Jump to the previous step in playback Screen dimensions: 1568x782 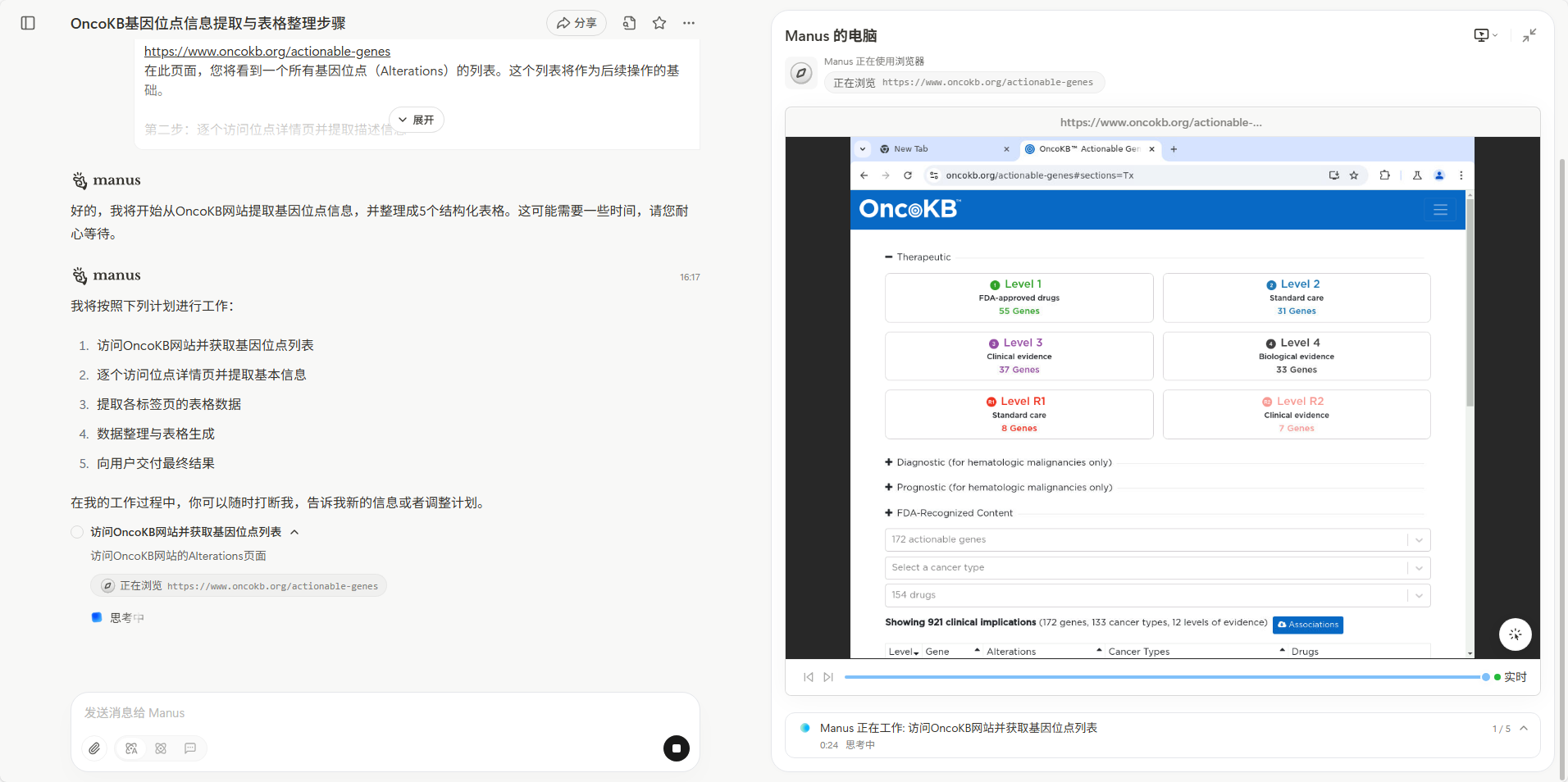click(809, 677)
